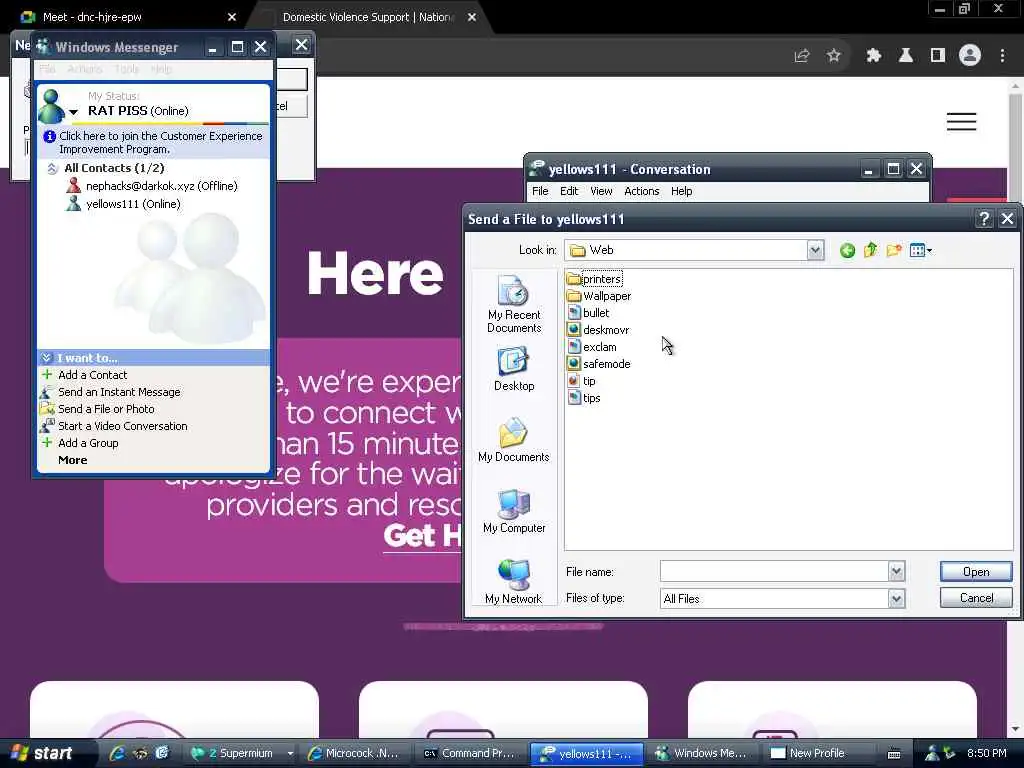Open My Status dropdown arrow in Messenger
1024x768 pixels.
click(73, 112)
